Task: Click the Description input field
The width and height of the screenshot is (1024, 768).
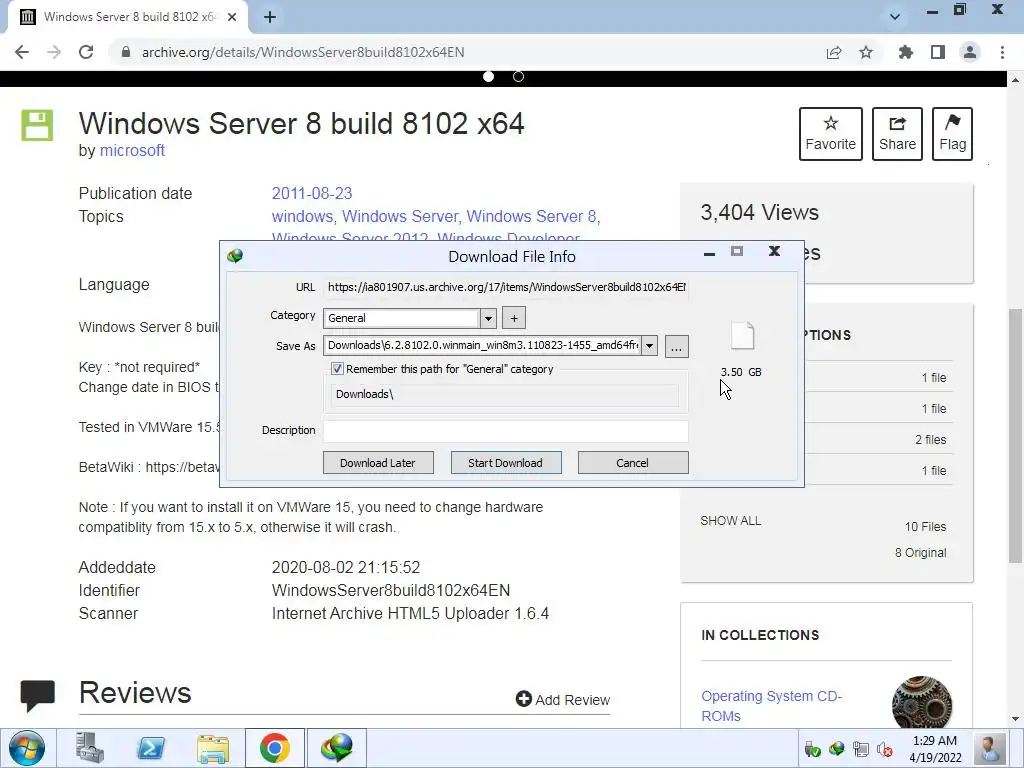Action: (506, 431)
